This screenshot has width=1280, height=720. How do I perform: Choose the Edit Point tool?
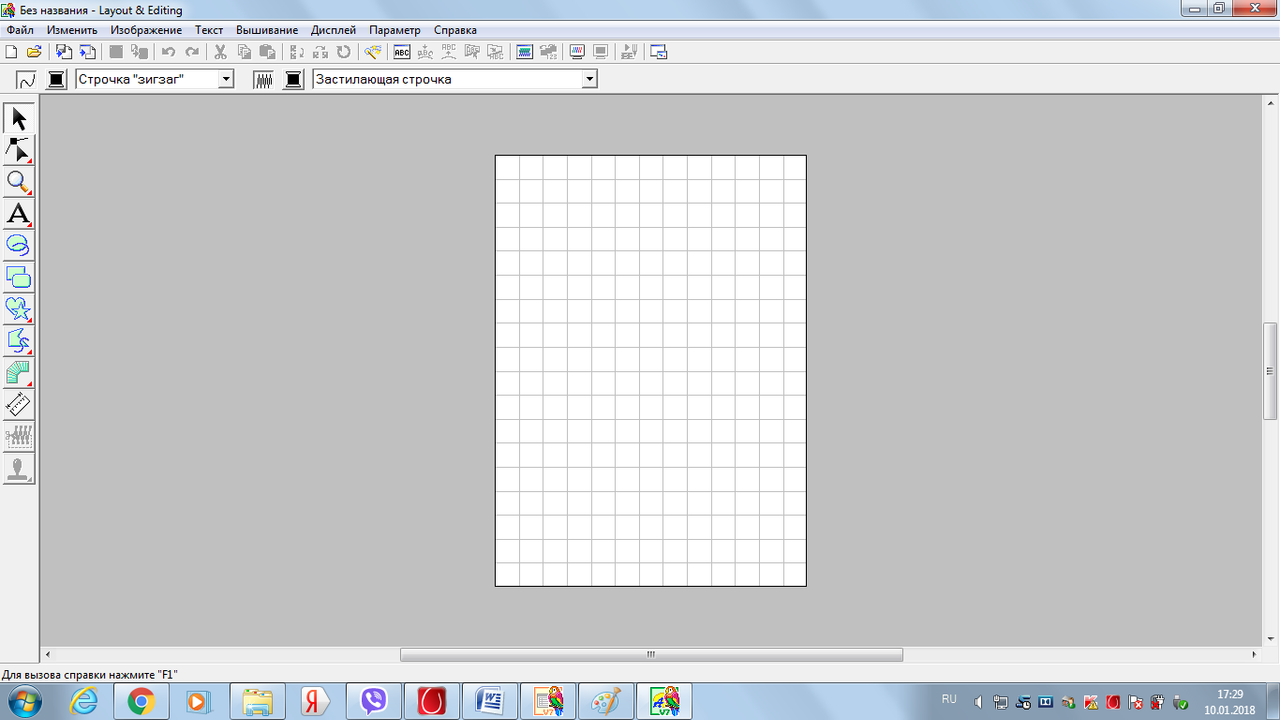(19, 150)
